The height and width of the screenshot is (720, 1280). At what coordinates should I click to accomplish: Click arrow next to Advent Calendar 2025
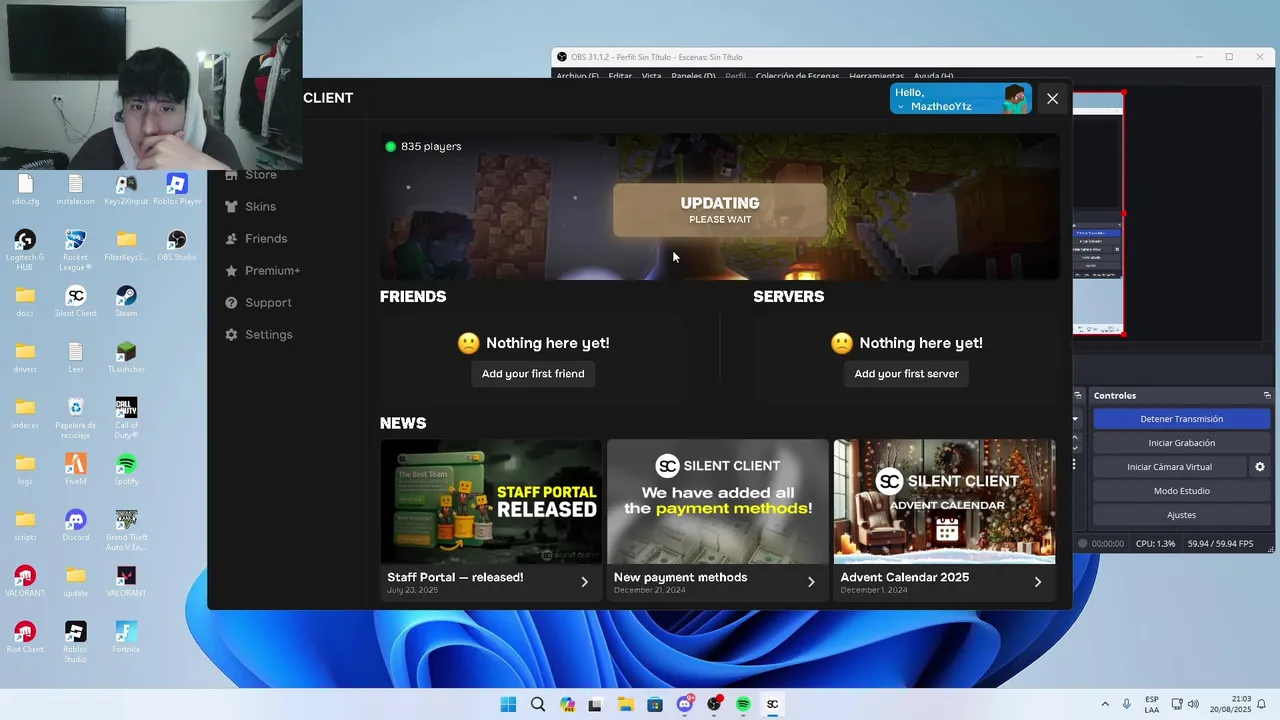(1037, 582)
